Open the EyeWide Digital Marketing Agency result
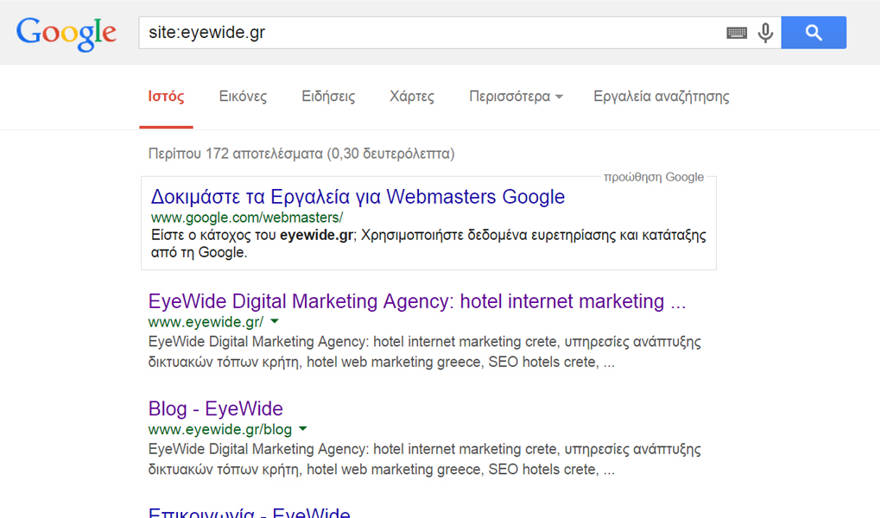The width and height of the screenshot is (880, 518). point(417,301)
